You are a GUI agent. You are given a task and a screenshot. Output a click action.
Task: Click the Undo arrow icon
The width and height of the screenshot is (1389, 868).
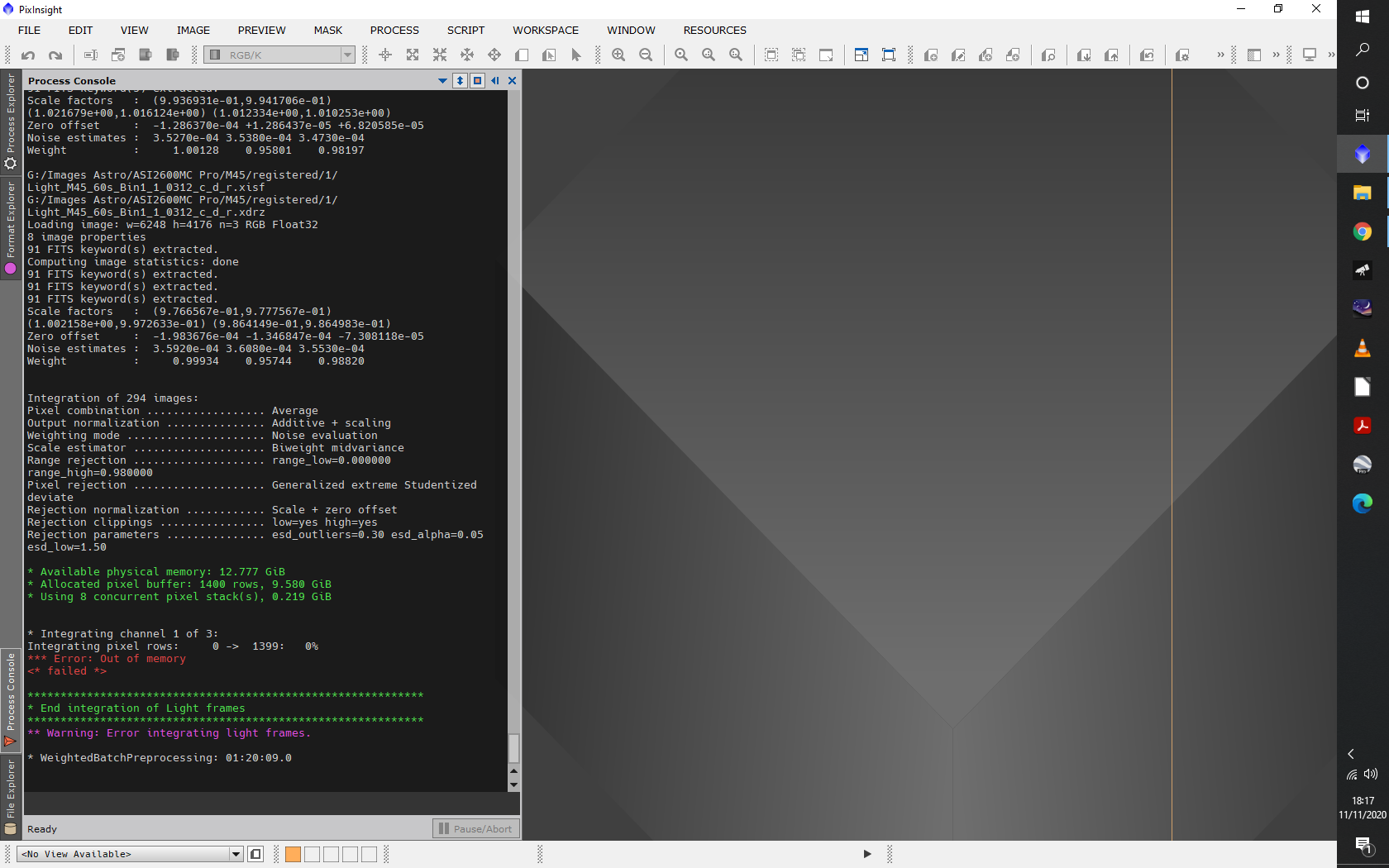pyautogui.click(x=28, y=55)
